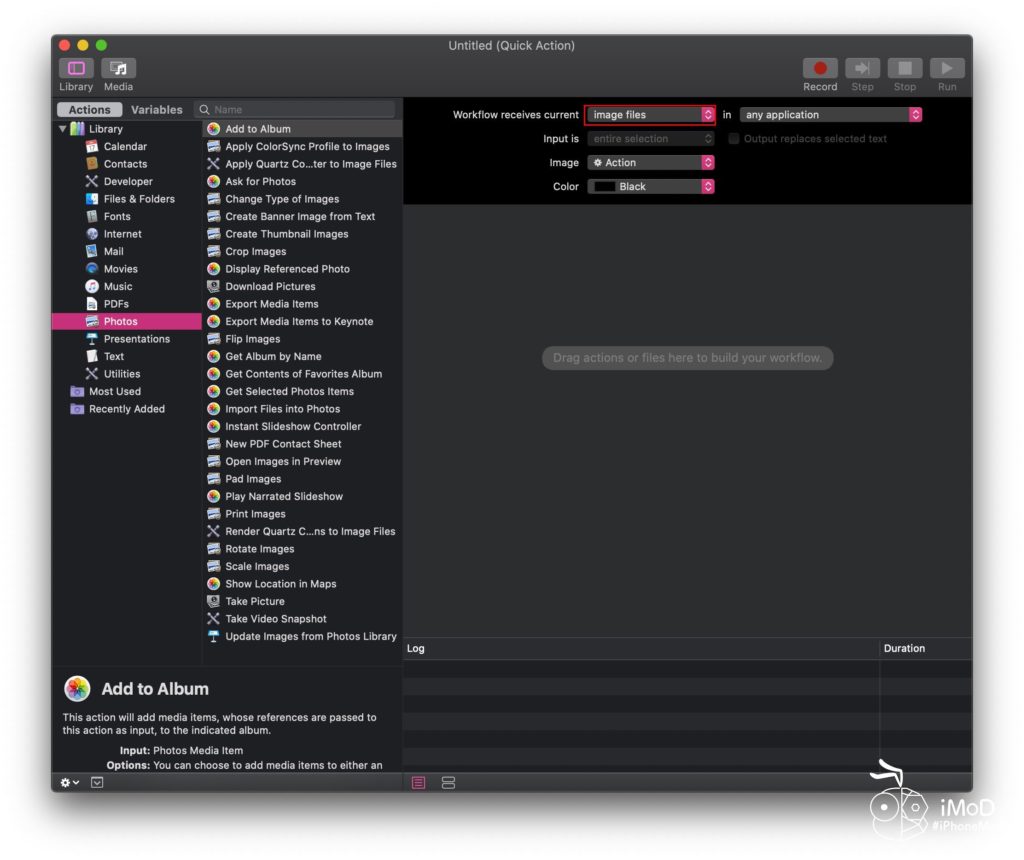Image resolution: width=1024 pixels, height=860 pixels.
Task: Open the Image Action dropdown
Action: coord(650,163)
